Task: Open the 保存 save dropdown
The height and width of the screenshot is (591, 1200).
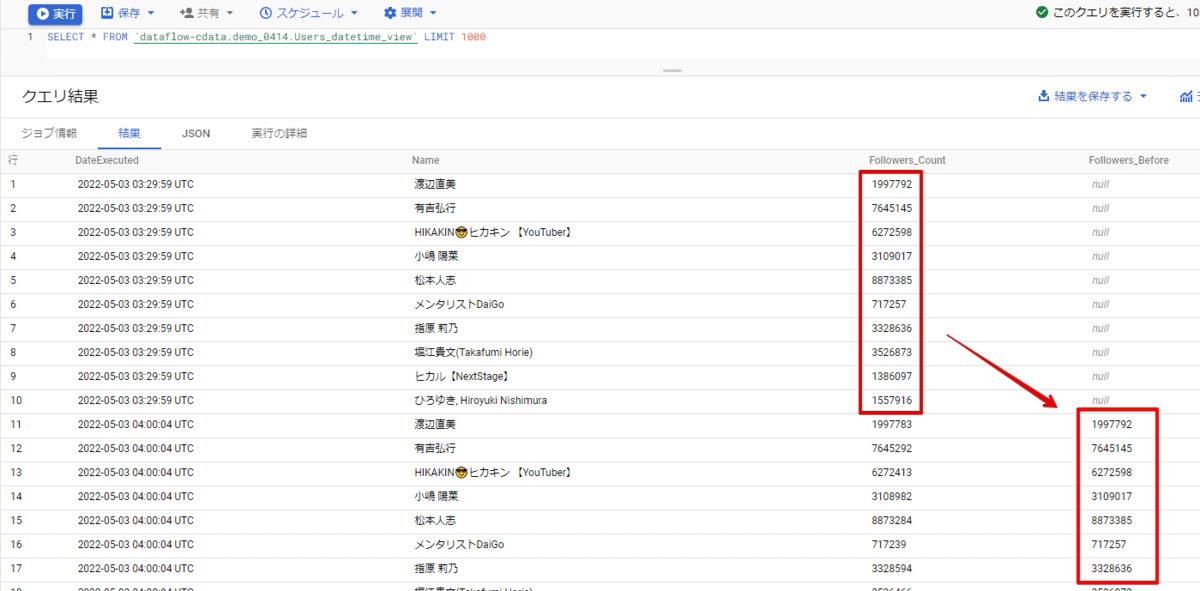Action: pyautogui.click(x=128, y=13)
